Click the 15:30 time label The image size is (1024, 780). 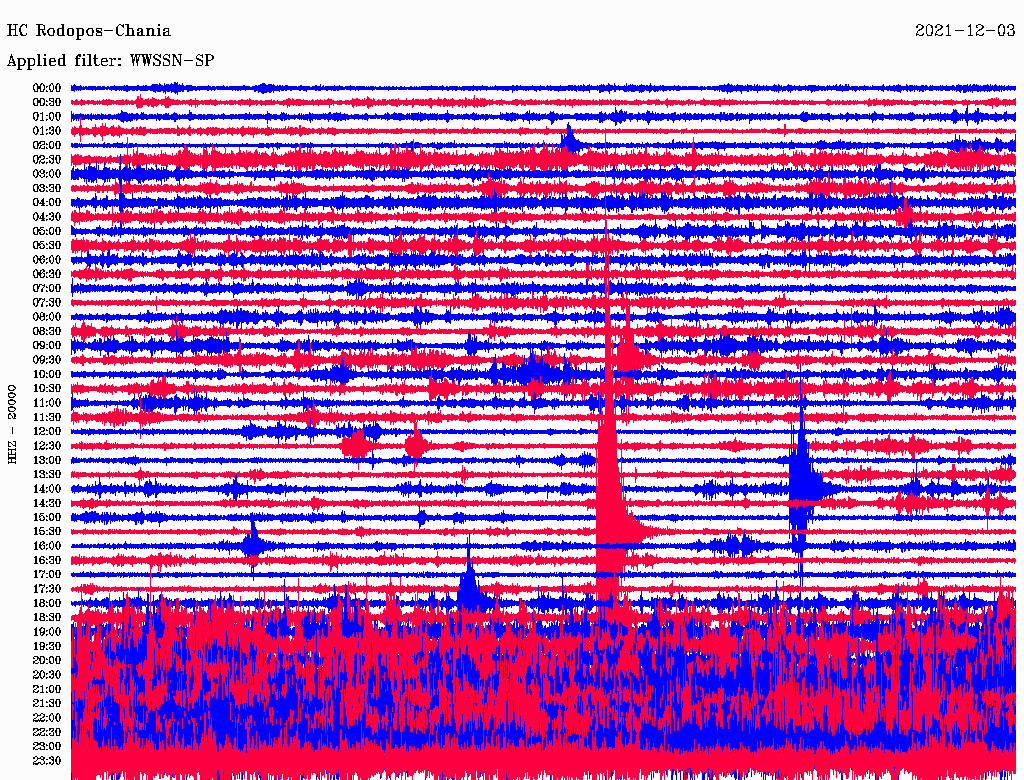(47, 531)
